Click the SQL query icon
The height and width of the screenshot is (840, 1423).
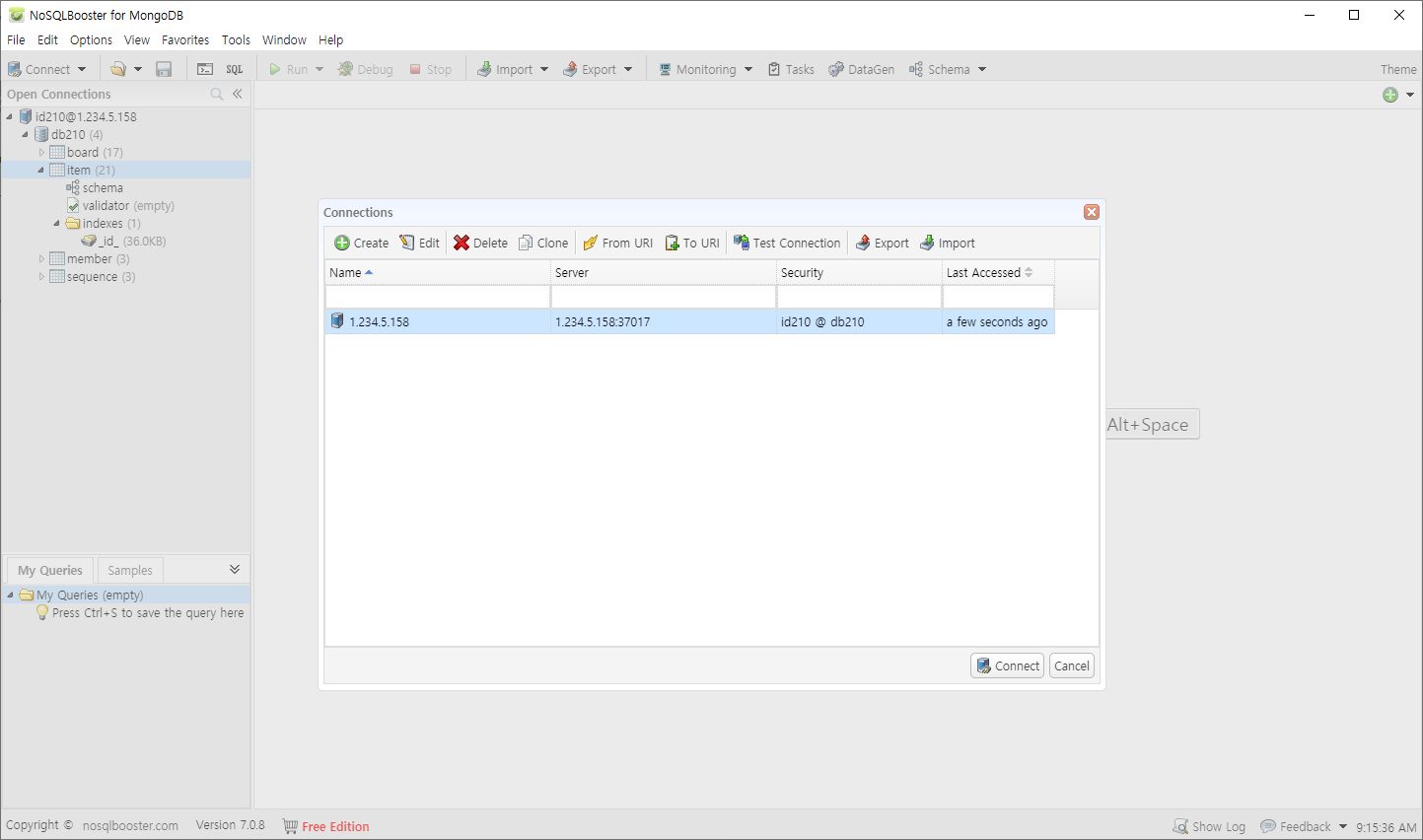pyautogui.click(x=235, y=69)
